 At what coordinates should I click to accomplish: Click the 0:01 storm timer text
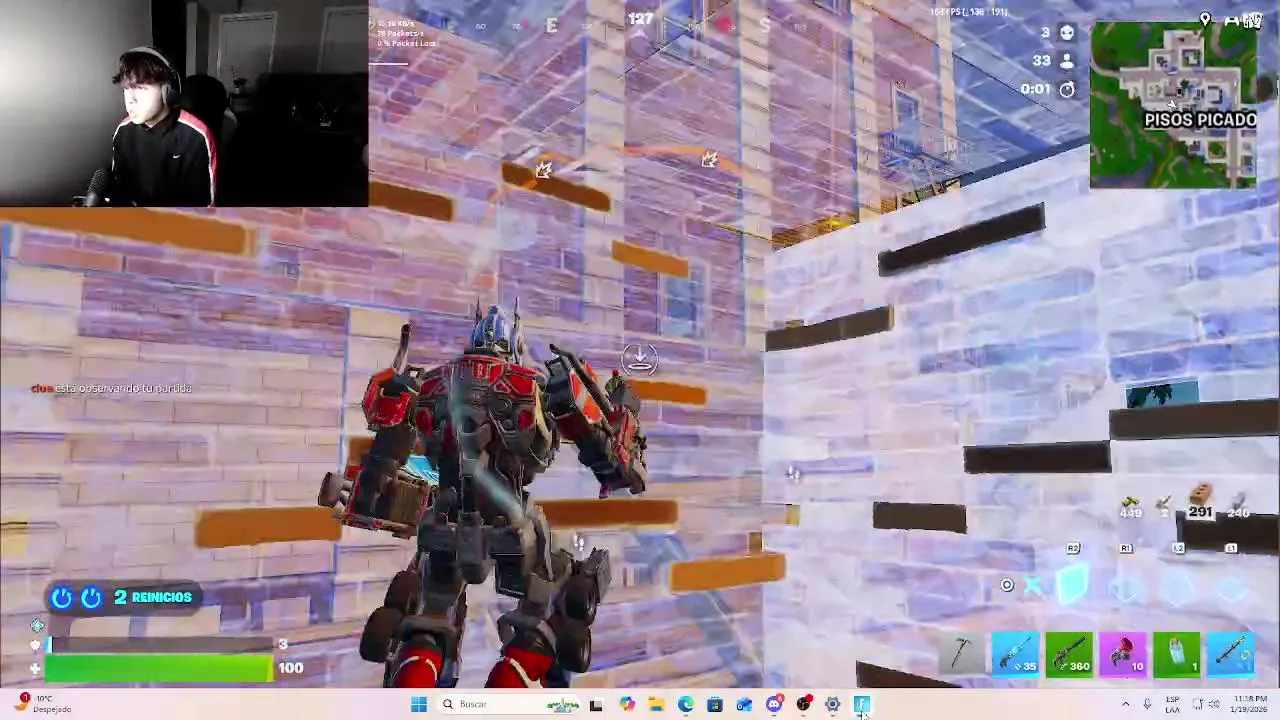(x=1036, y=89)
